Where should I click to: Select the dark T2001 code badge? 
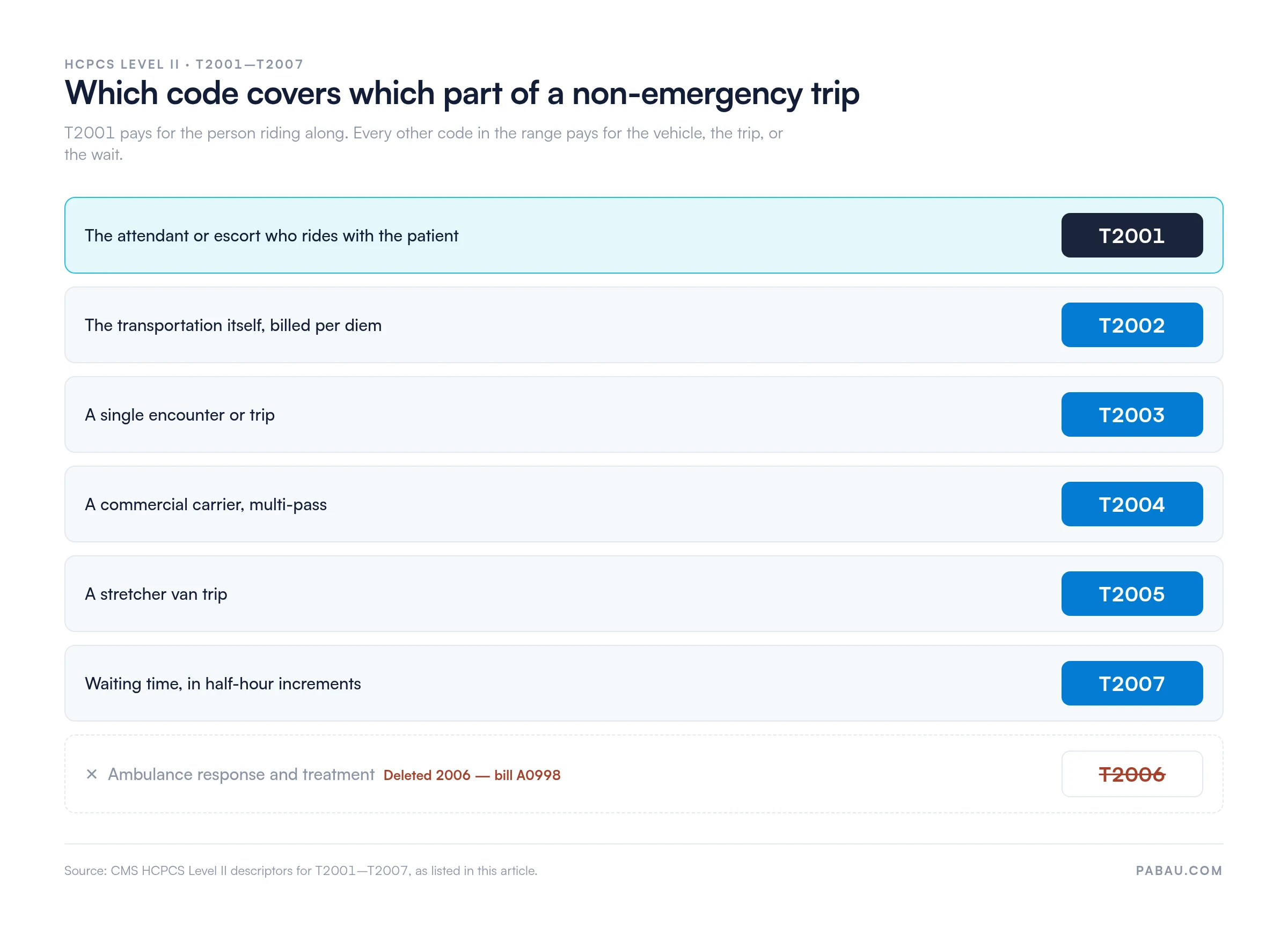(x=1131, y=235)
